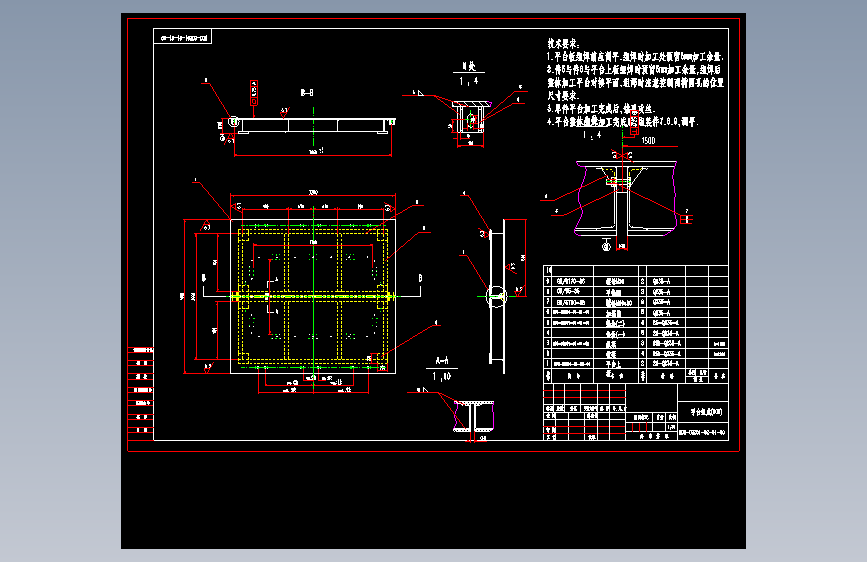Click the 技术要求 heading text
867x562 pixels.
point(563,44)
